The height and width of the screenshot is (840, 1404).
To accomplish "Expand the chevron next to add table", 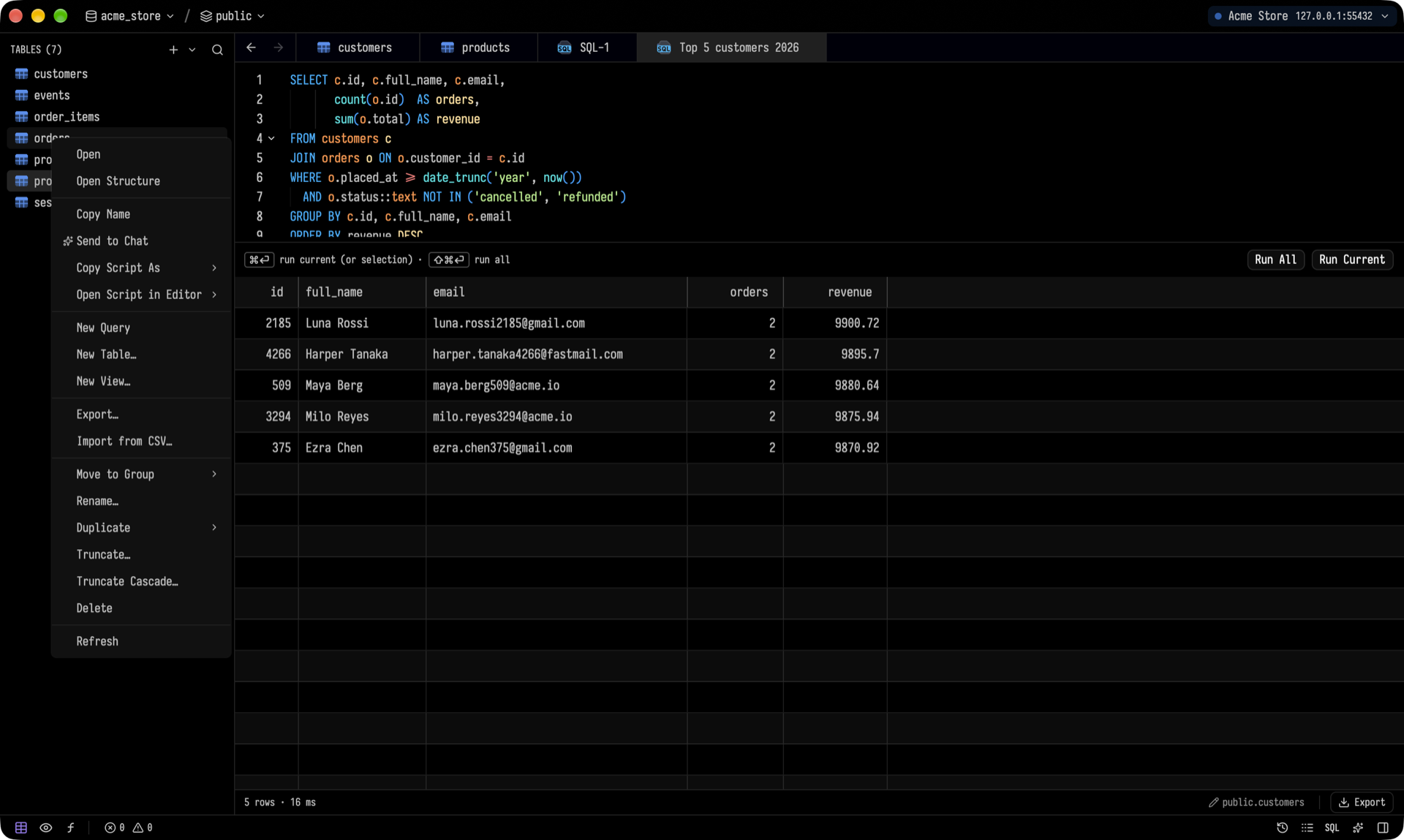I will point(192,50).
